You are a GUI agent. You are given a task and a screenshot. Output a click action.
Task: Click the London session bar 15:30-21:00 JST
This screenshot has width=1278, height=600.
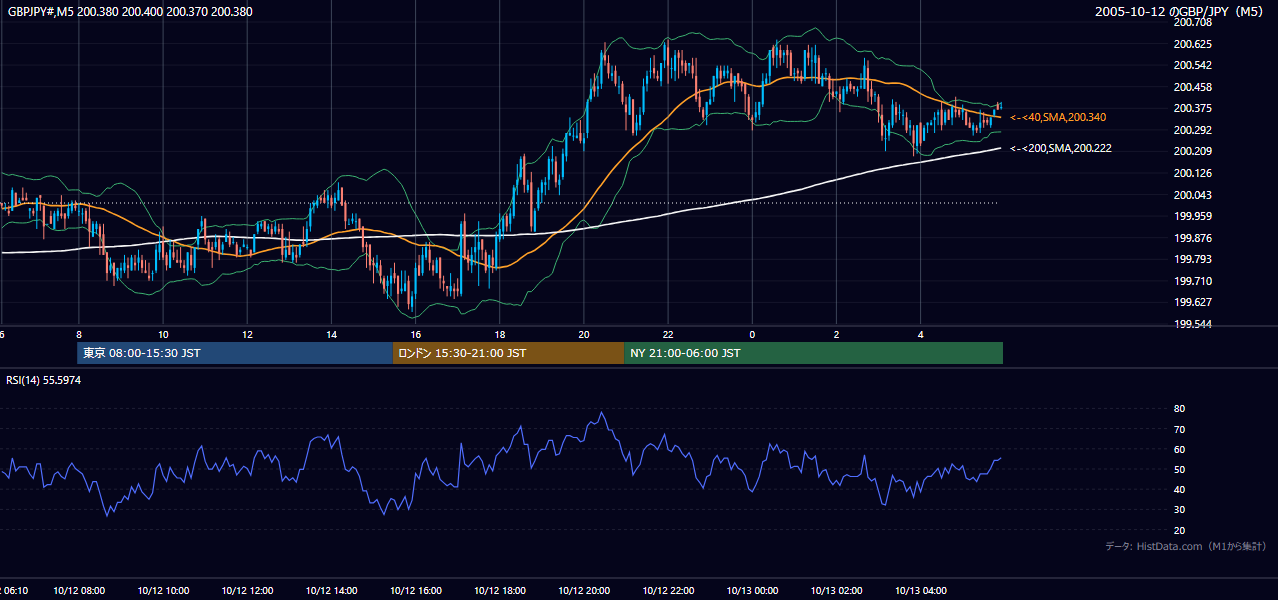tap(508, 353)
